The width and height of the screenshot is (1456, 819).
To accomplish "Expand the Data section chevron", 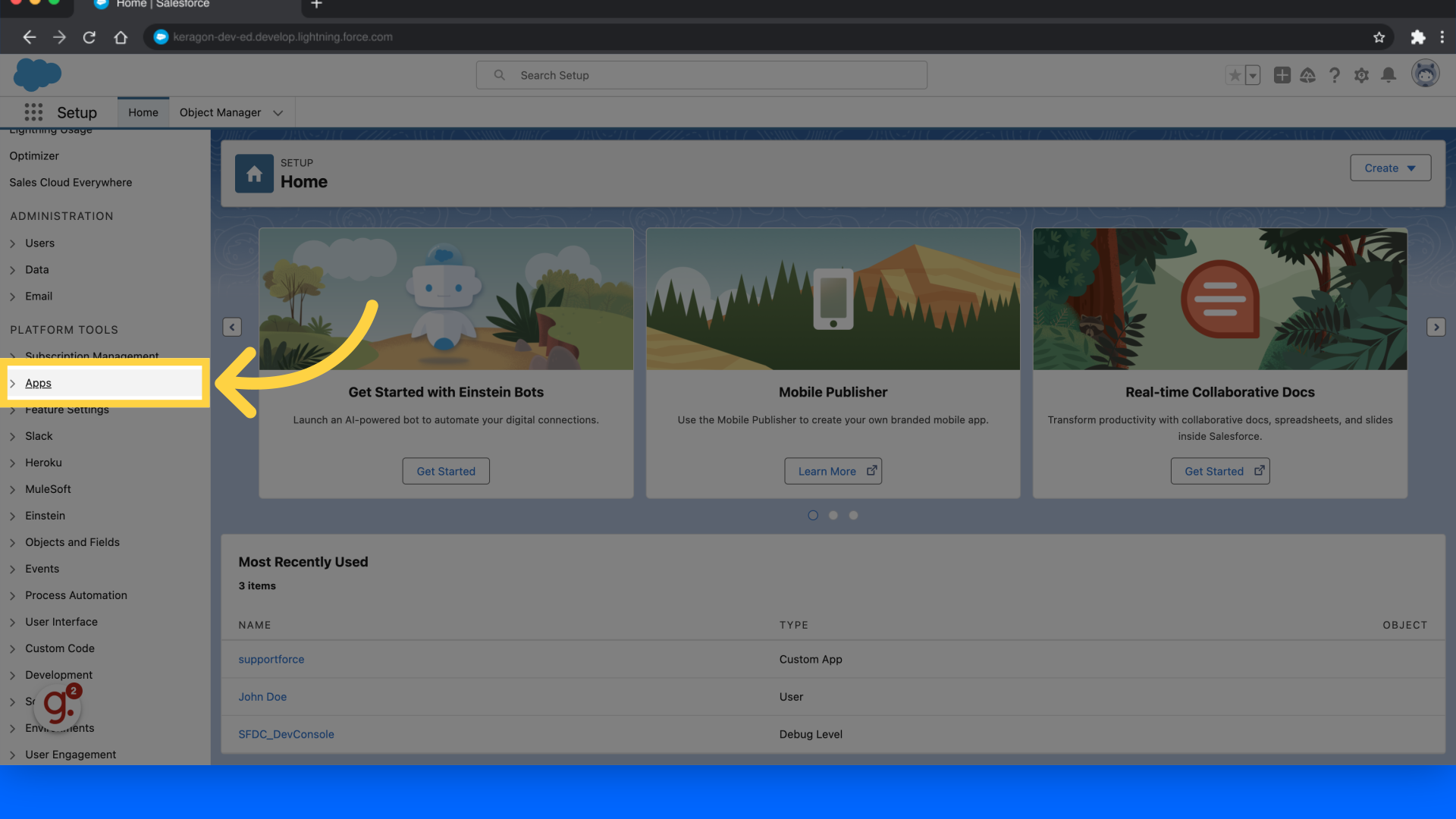I will coord(13,270).
